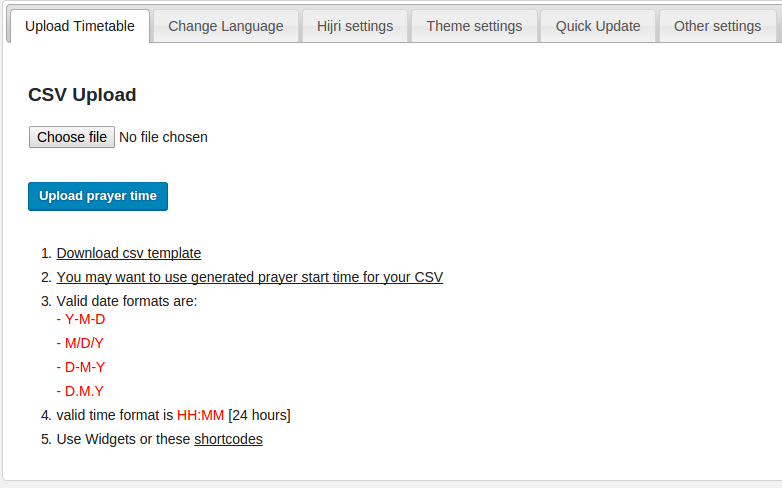Select the Theme settings tab

pyautogui.click(x=474, y=26)
